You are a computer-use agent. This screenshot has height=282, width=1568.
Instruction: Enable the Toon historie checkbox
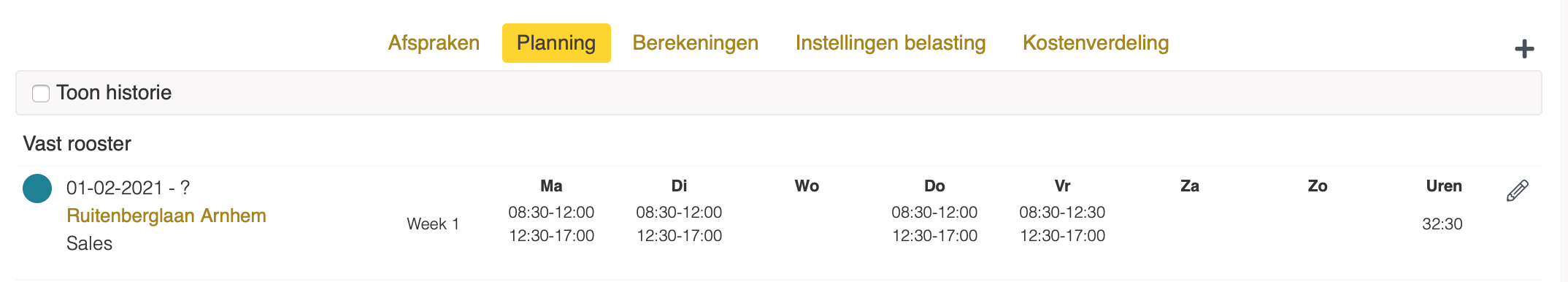click(41, 94)
